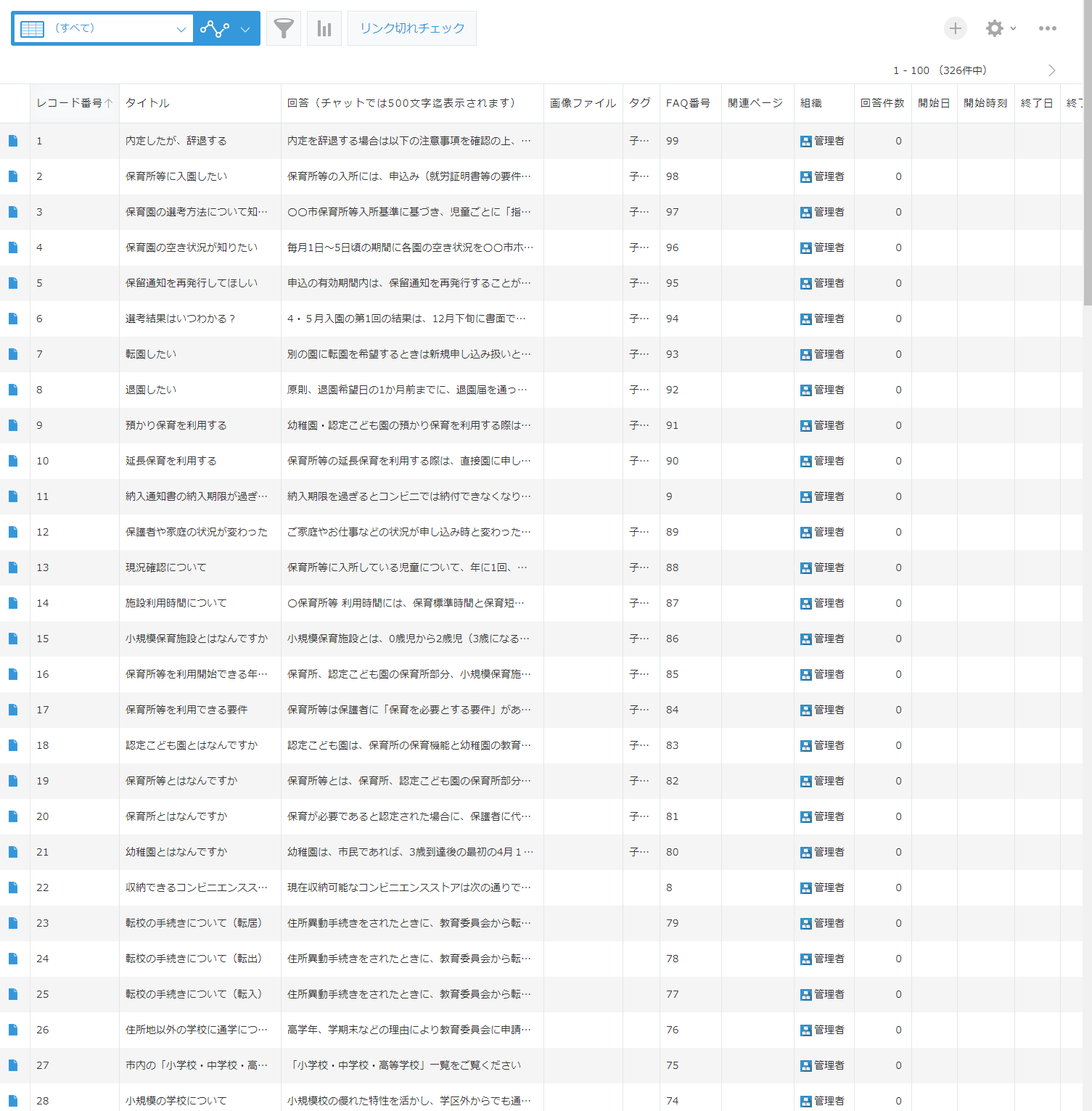Click title 現況確認について
1092x1111 pixels.
[166, 567]
